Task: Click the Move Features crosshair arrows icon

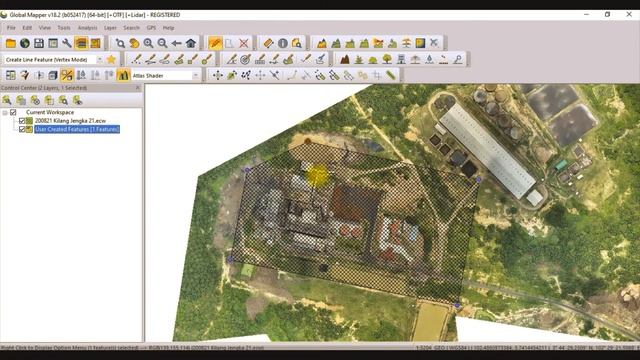Action: click(x=218, y=76)
